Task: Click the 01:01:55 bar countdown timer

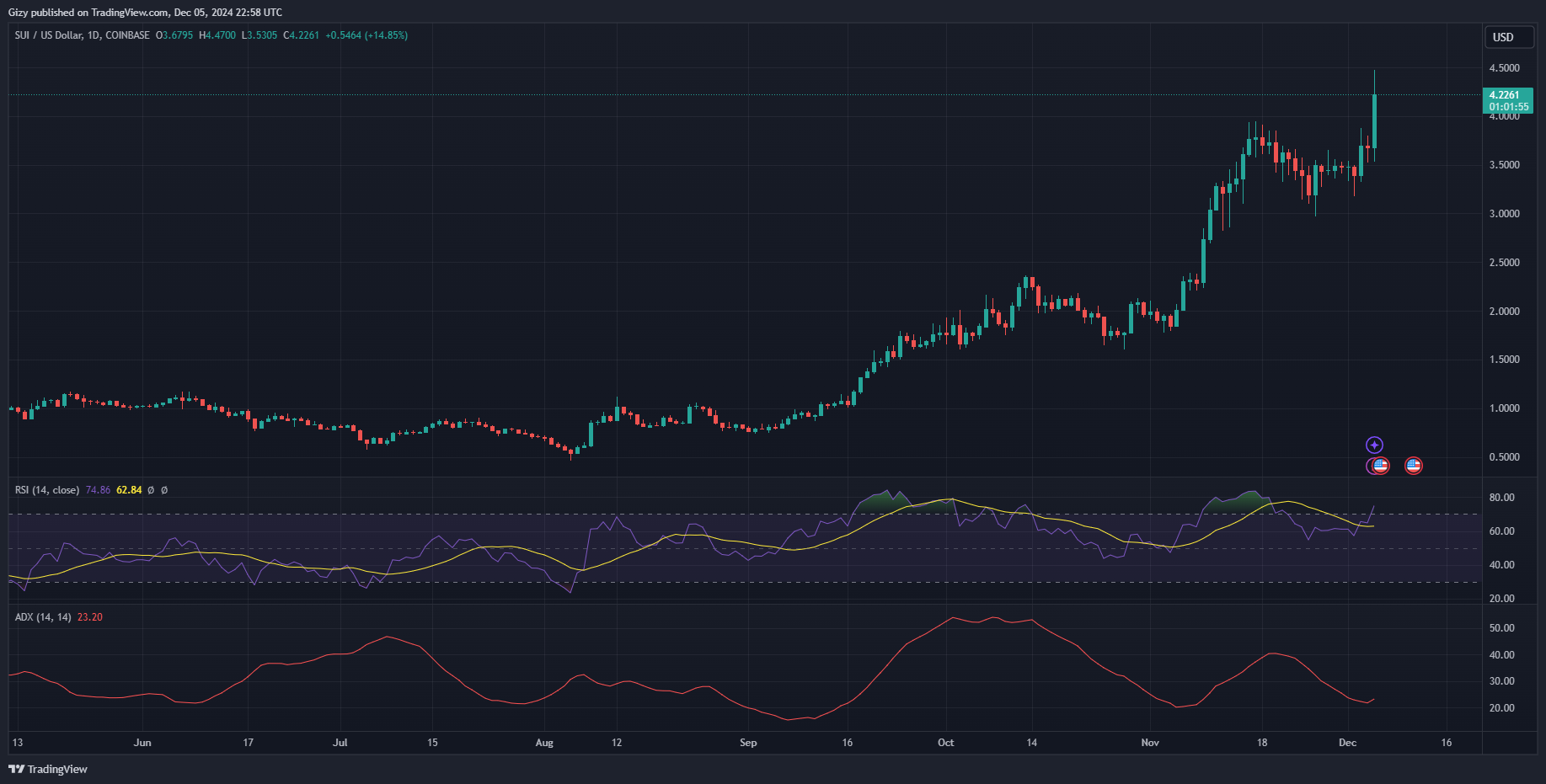Action: (1508, 107)
